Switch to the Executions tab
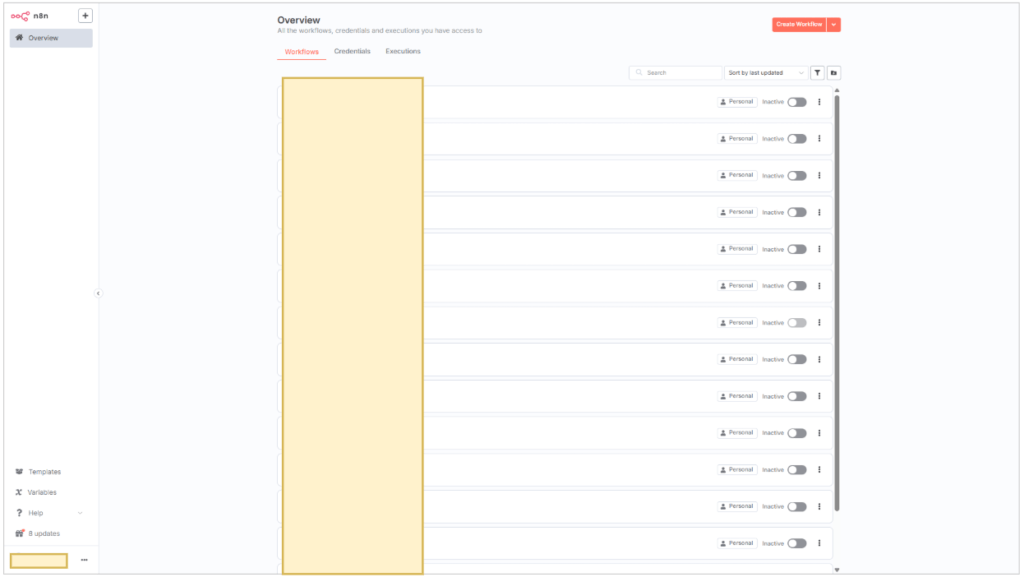1024x577 pixels. (x=403, y=52)
